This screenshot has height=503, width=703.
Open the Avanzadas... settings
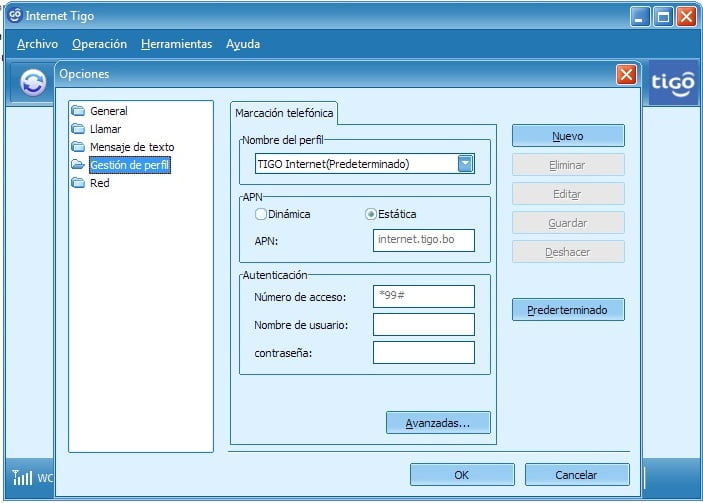(x=438, y=423)
